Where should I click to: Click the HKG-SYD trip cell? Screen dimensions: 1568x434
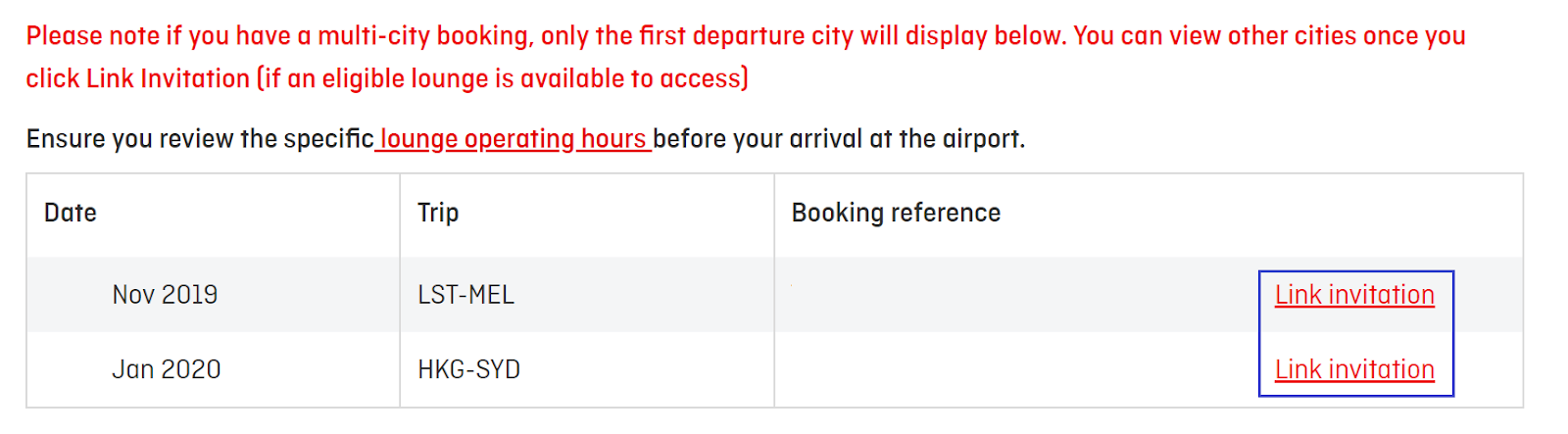pyautogui.click(x=468, y=369)
